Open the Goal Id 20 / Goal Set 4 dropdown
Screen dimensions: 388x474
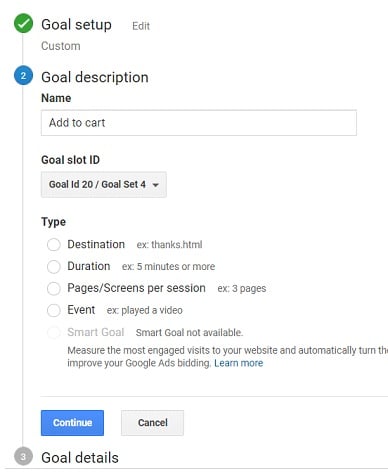click(104, 185)
